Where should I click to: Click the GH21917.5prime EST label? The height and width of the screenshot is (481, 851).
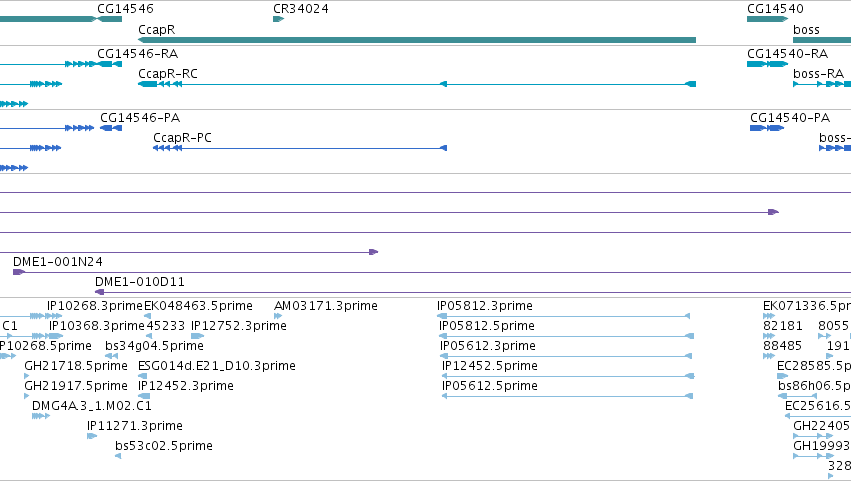(76, 386)
